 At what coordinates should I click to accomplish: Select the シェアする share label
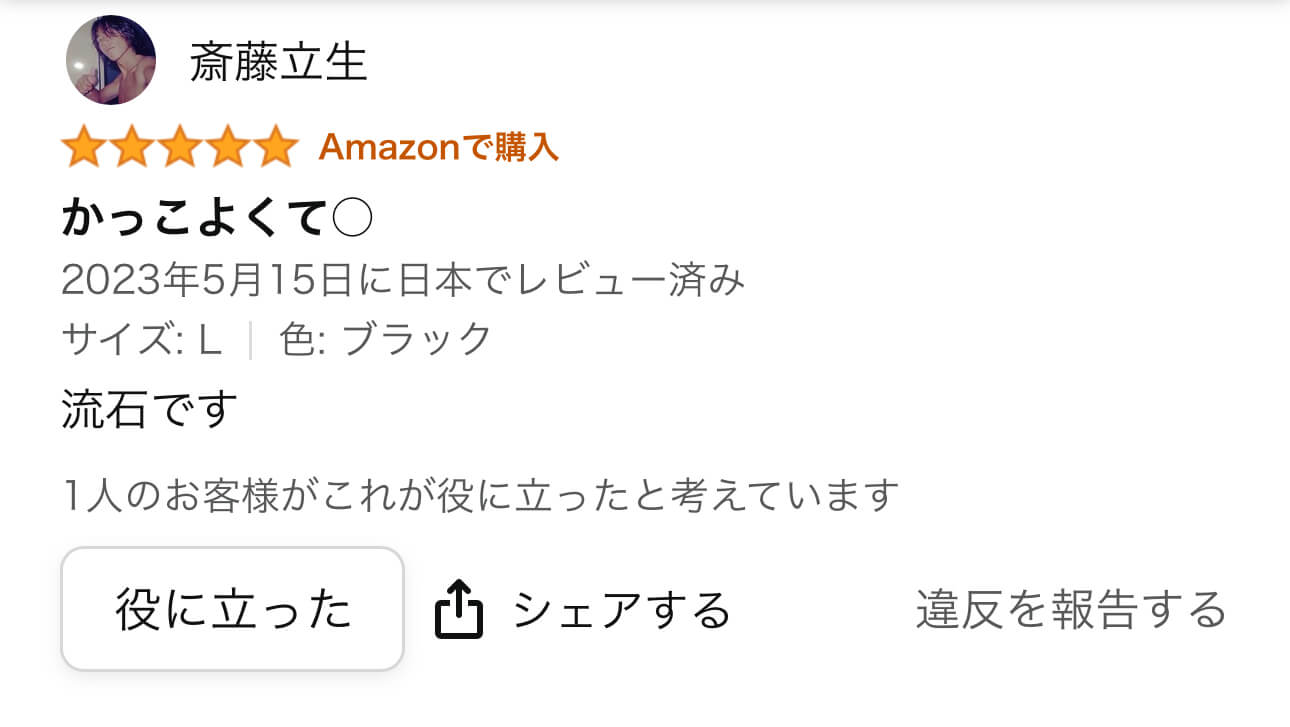tap(621, 610)
